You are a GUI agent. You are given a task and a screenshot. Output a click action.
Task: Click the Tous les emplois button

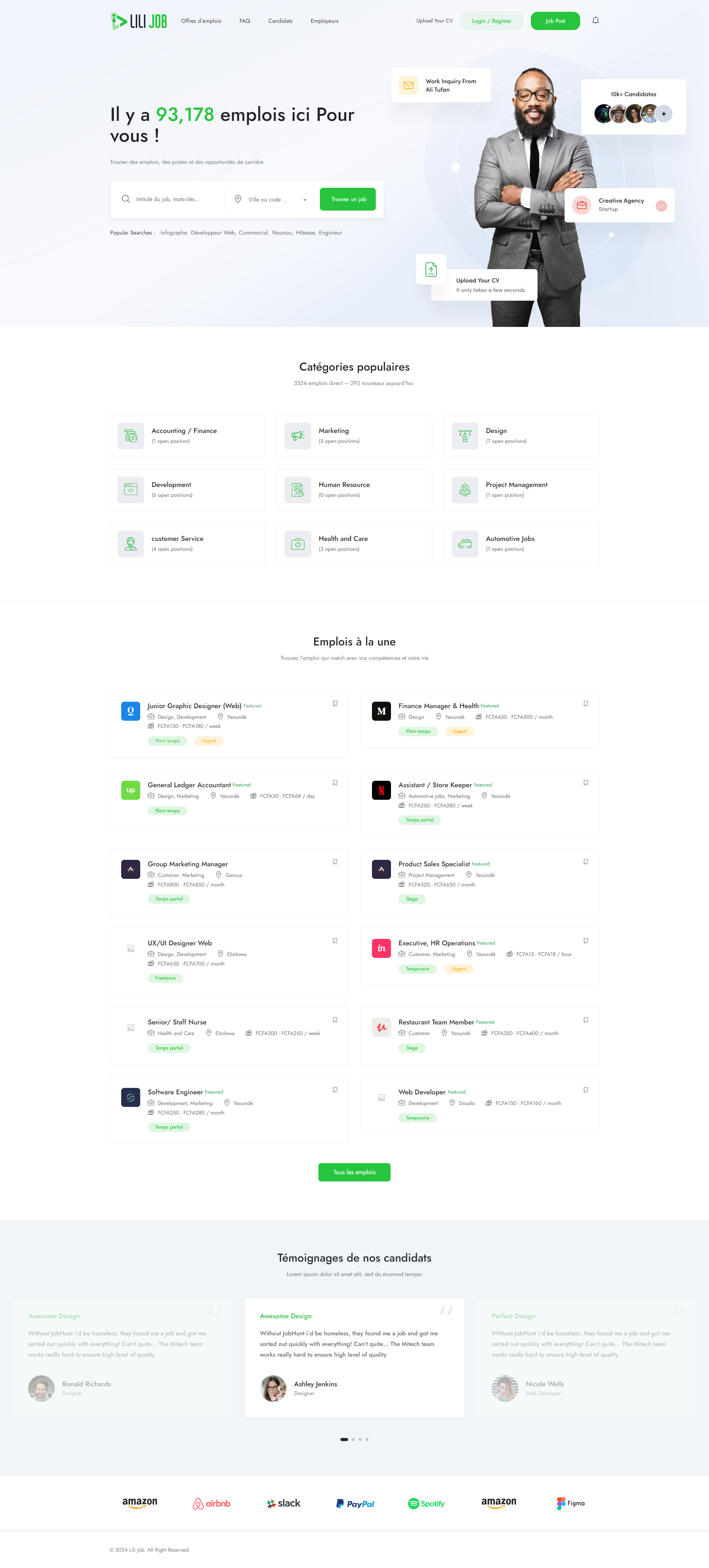click(354, 1172)
